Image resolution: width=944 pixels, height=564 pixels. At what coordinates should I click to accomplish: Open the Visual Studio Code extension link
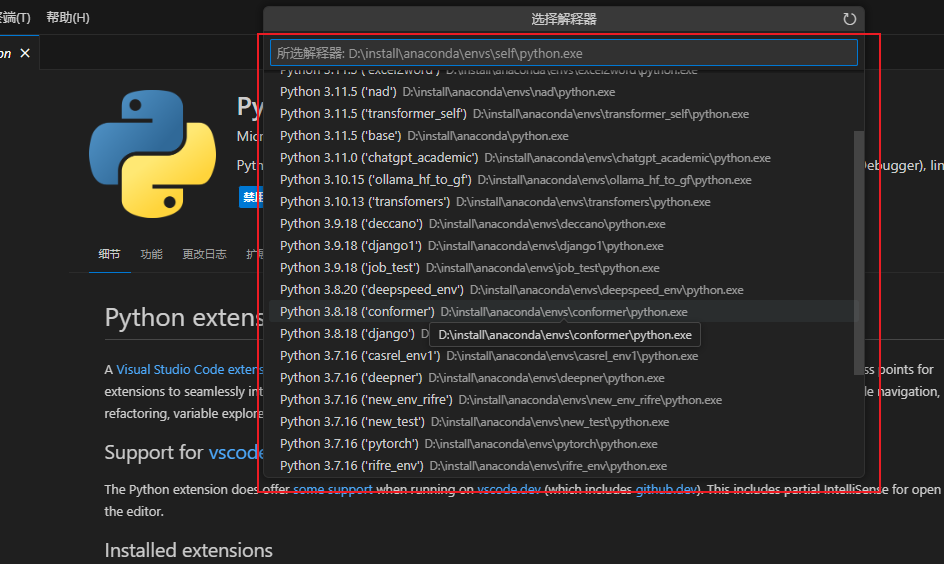click(x=190, y=370)
